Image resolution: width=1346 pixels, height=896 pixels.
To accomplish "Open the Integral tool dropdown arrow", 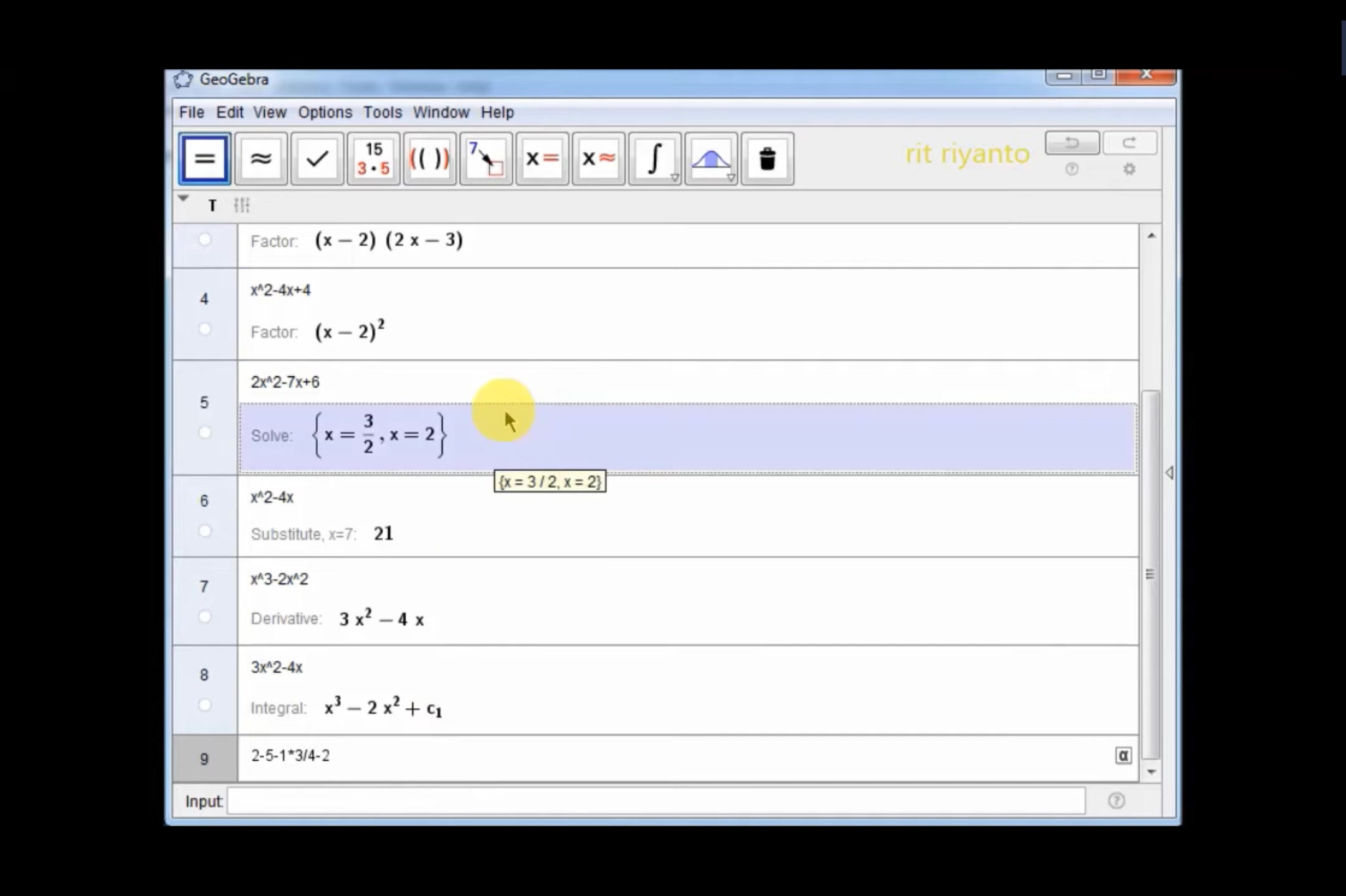I will [x=674, y=178].
